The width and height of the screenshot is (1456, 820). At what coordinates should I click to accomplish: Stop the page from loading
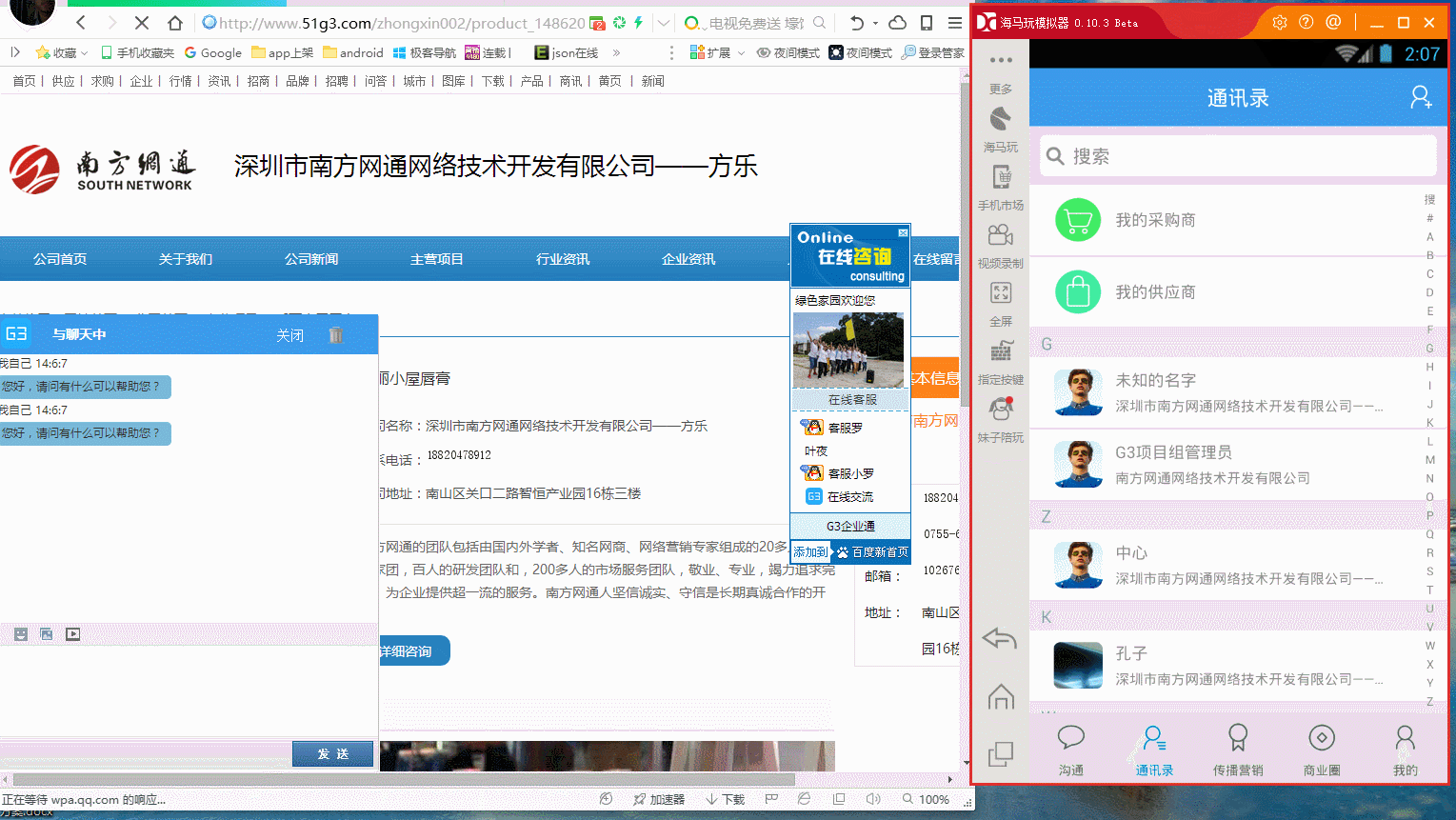tap(142, 22)
